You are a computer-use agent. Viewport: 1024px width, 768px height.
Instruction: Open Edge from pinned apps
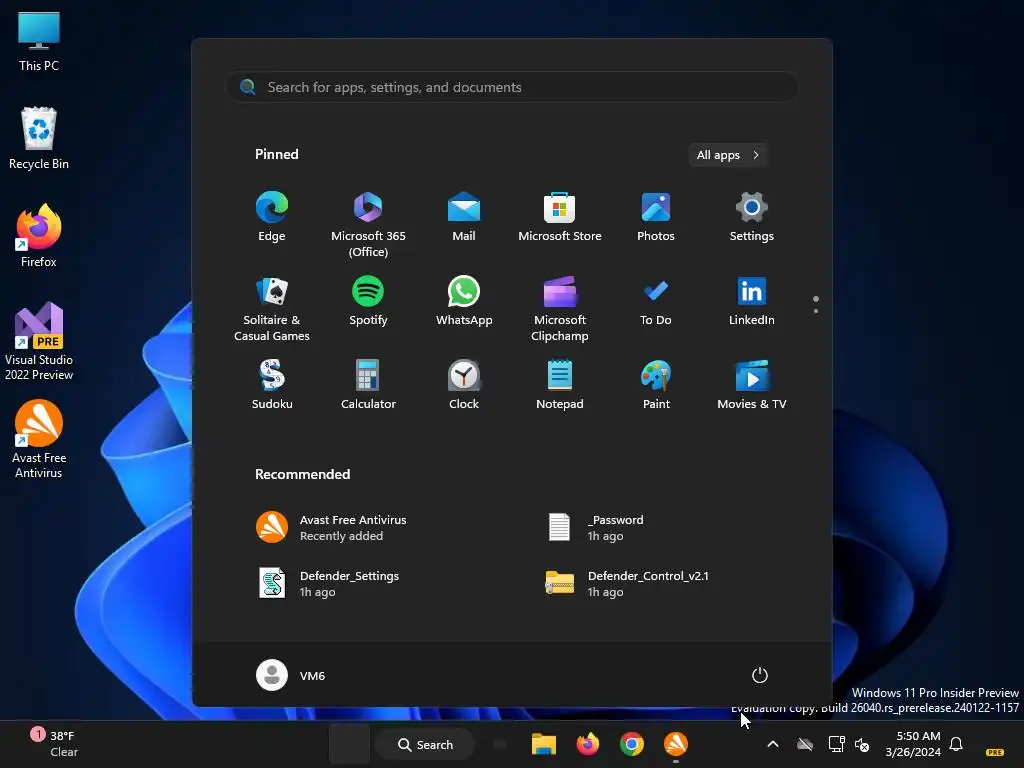272,217
